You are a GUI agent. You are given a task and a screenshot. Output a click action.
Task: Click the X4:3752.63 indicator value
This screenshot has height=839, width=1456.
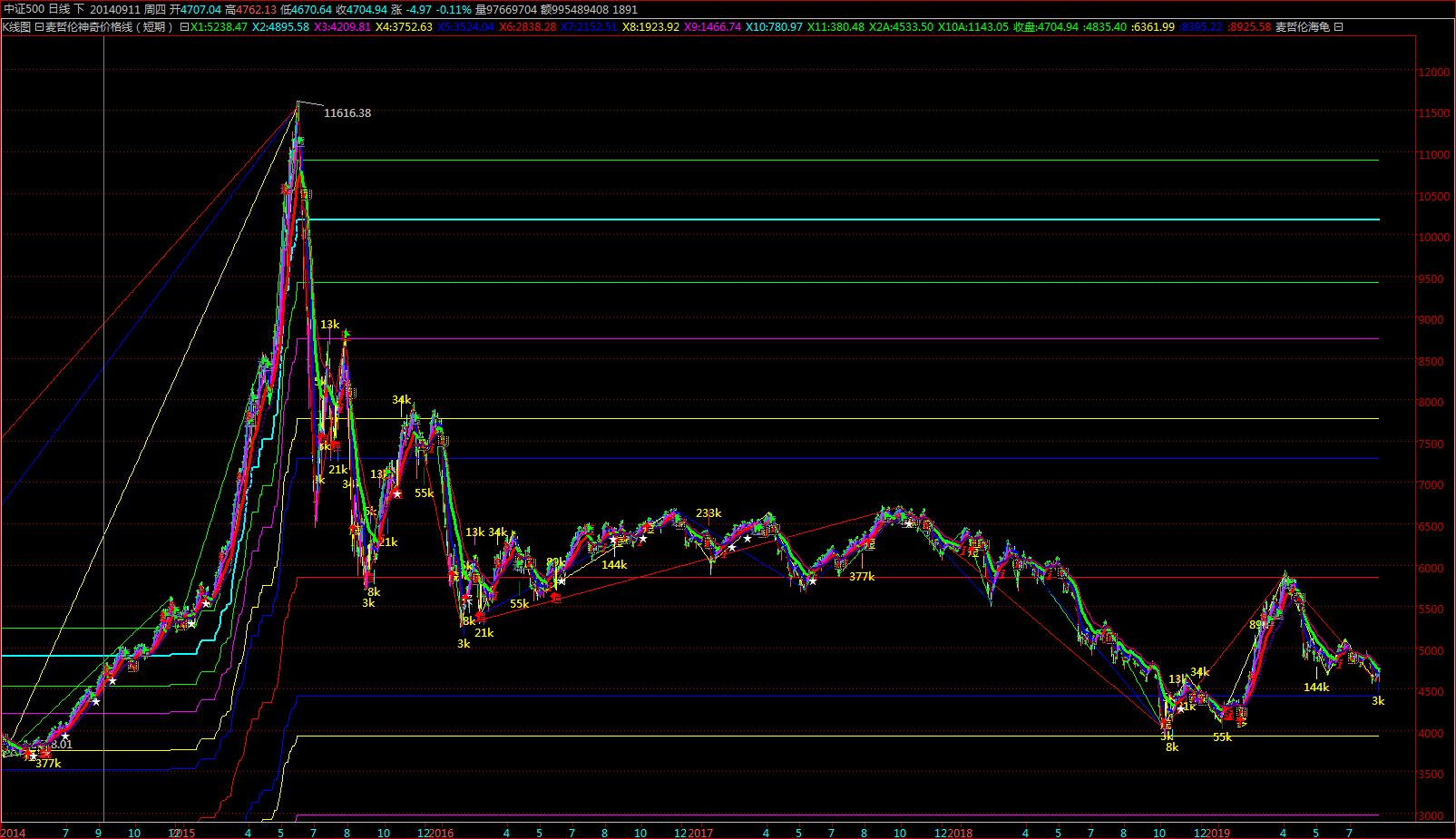405,27
